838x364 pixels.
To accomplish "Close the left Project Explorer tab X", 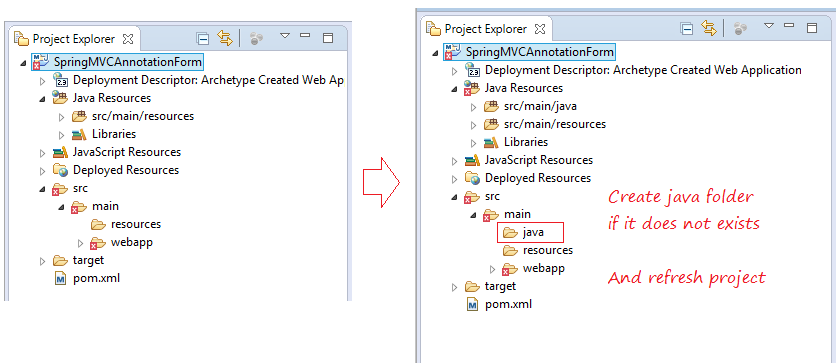I will tap(128, 39).
